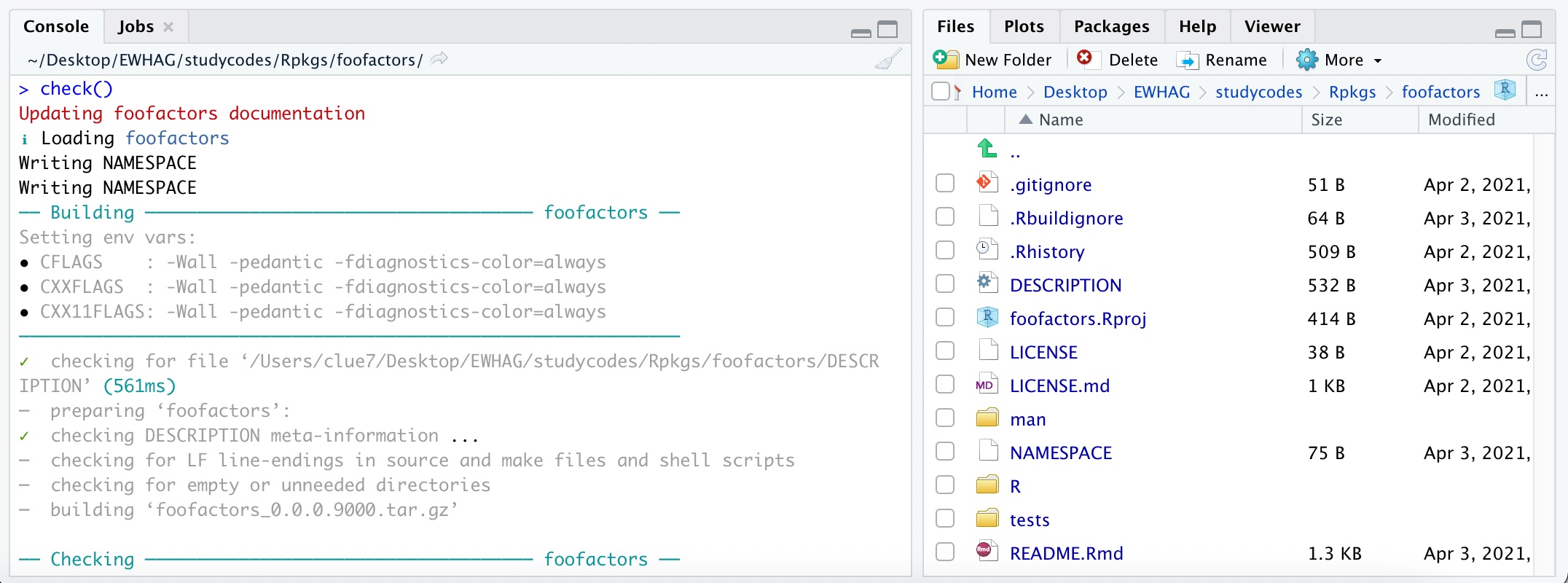This screenshot has width=1568, height=583.
Task: Open the More dropdown arrow
Action: click(1377, 60)
